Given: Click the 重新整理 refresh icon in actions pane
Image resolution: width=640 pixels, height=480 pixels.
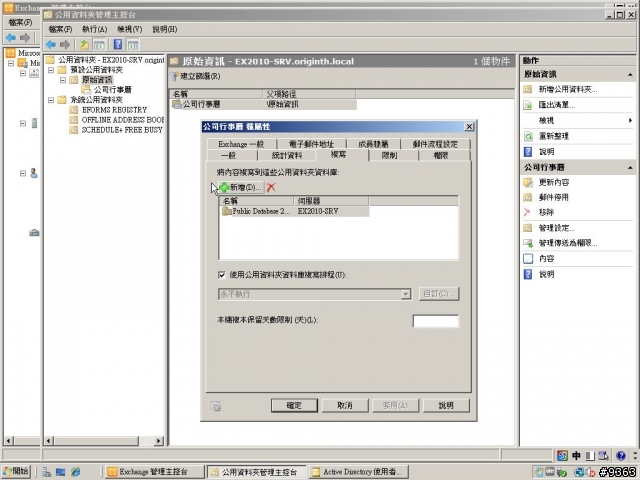Looking at the screenshot, I should [x=528, y=136].
